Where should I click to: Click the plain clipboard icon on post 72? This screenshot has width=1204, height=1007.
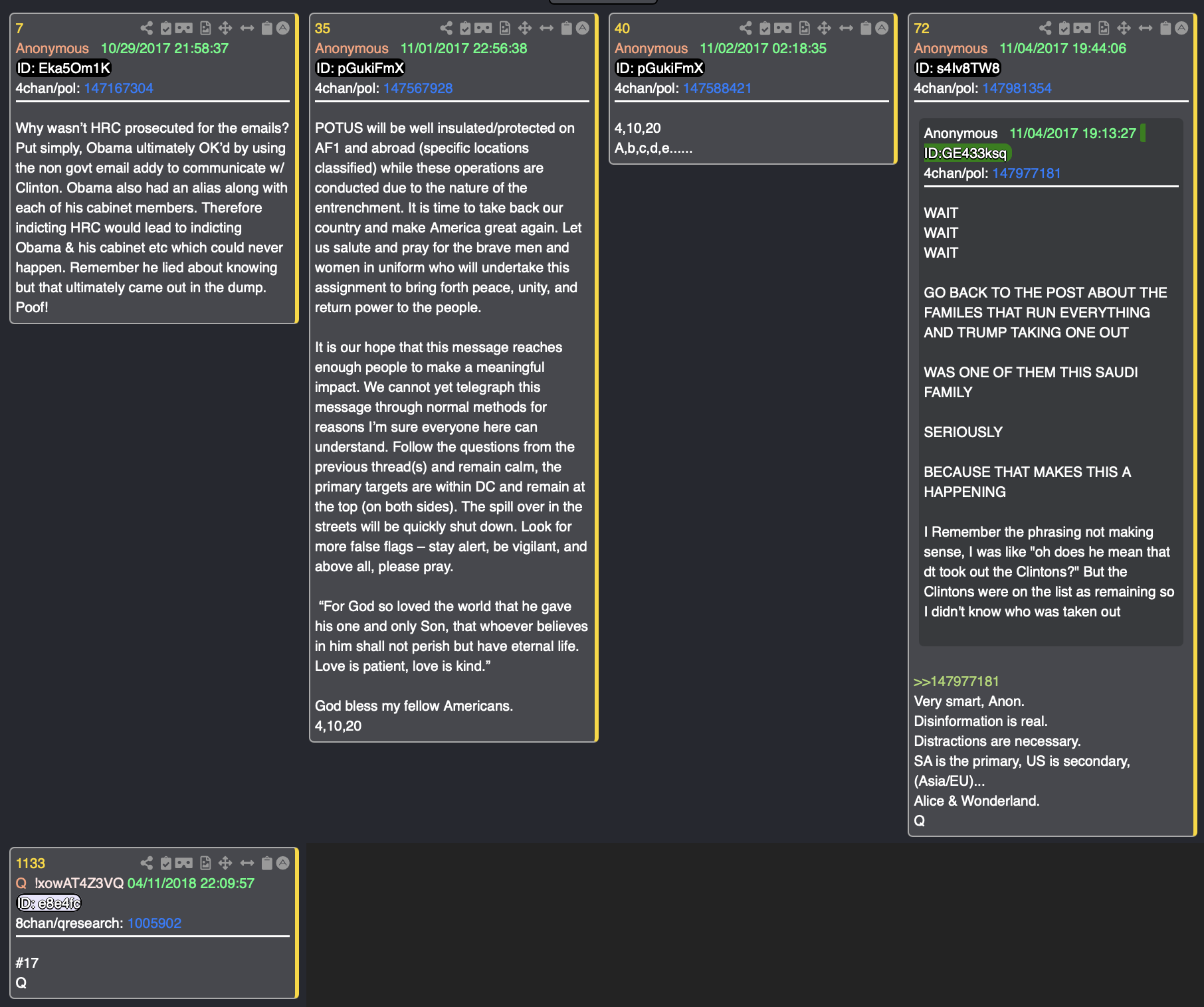tap(1166, 28)
